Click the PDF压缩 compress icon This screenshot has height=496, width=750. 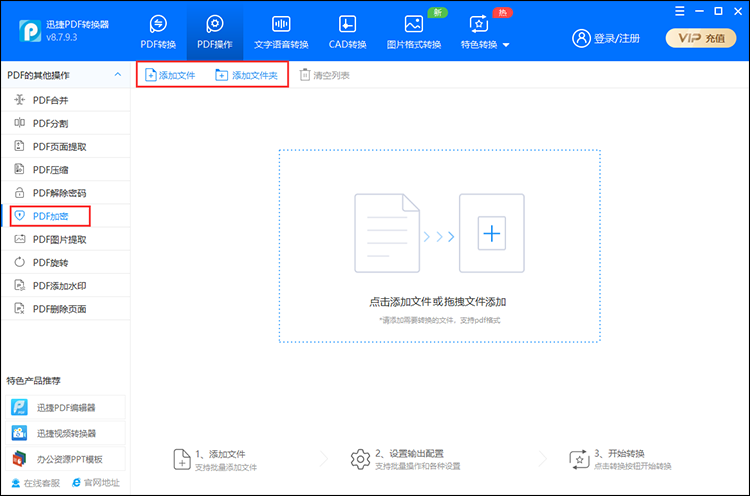point(19,169)
